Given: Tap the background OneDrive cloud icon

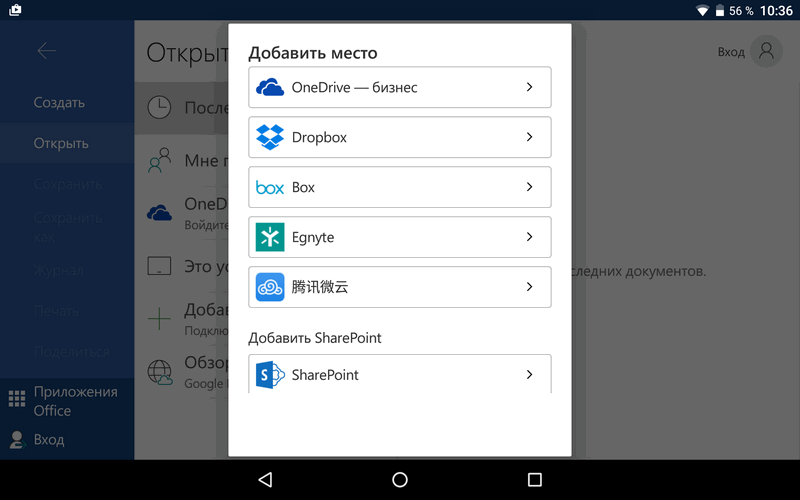Looking at the screenshot, I should pyautogui.click(x=159, y=212).
